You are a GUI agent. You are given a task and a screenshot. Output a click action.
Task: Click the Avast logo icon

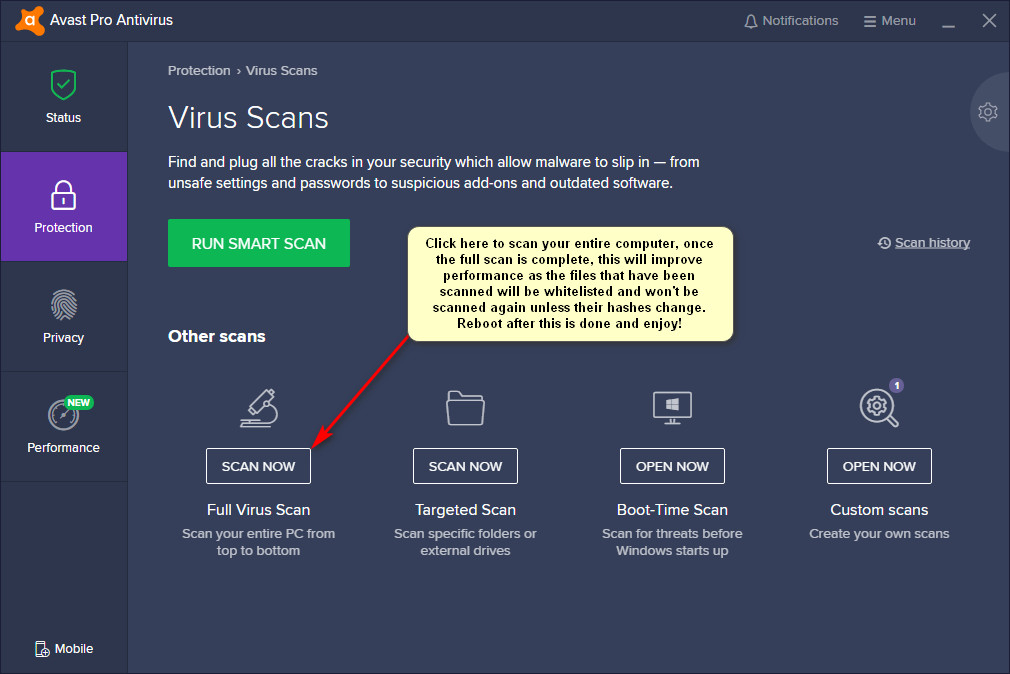click(30, 21)
